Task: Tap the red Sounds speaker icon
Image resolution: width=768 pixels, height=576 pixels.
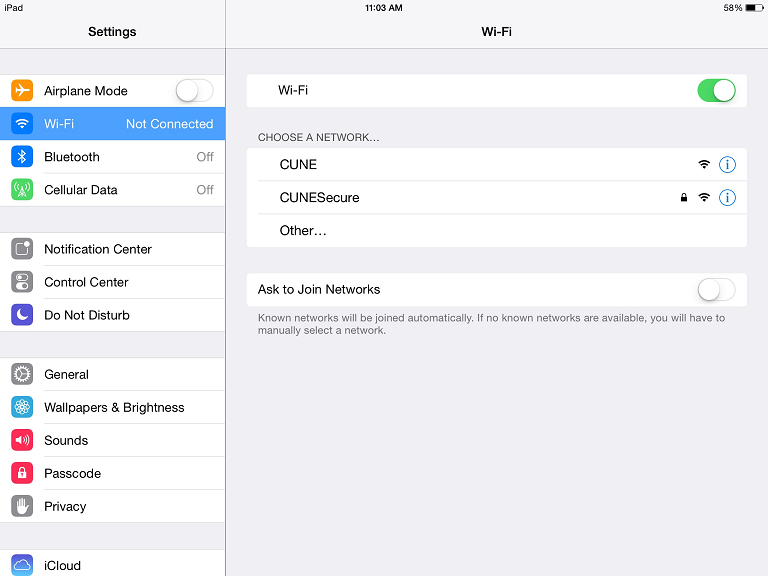Action: (x=22, y=440)
